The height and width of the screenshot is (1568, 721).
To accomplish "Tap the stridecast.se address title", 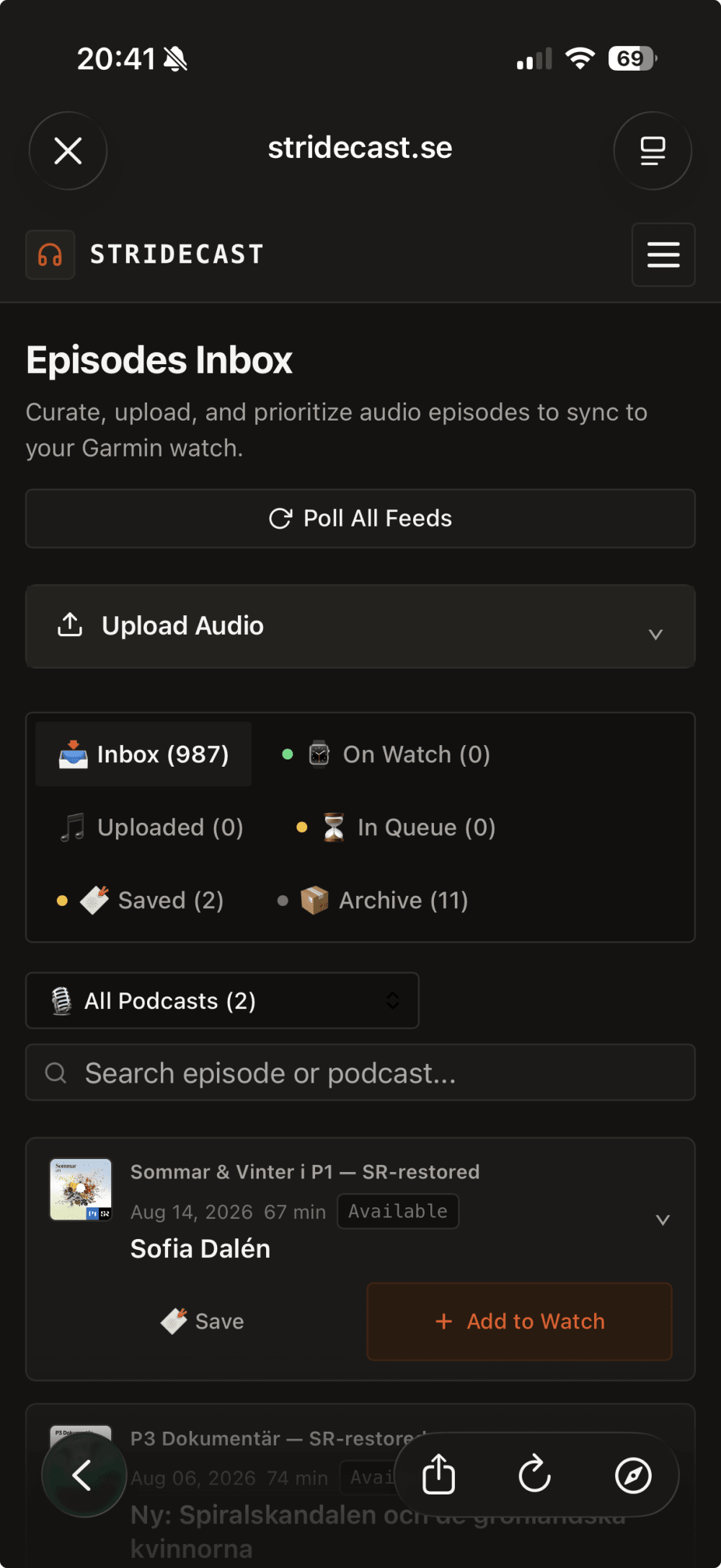I will point(360,148).
